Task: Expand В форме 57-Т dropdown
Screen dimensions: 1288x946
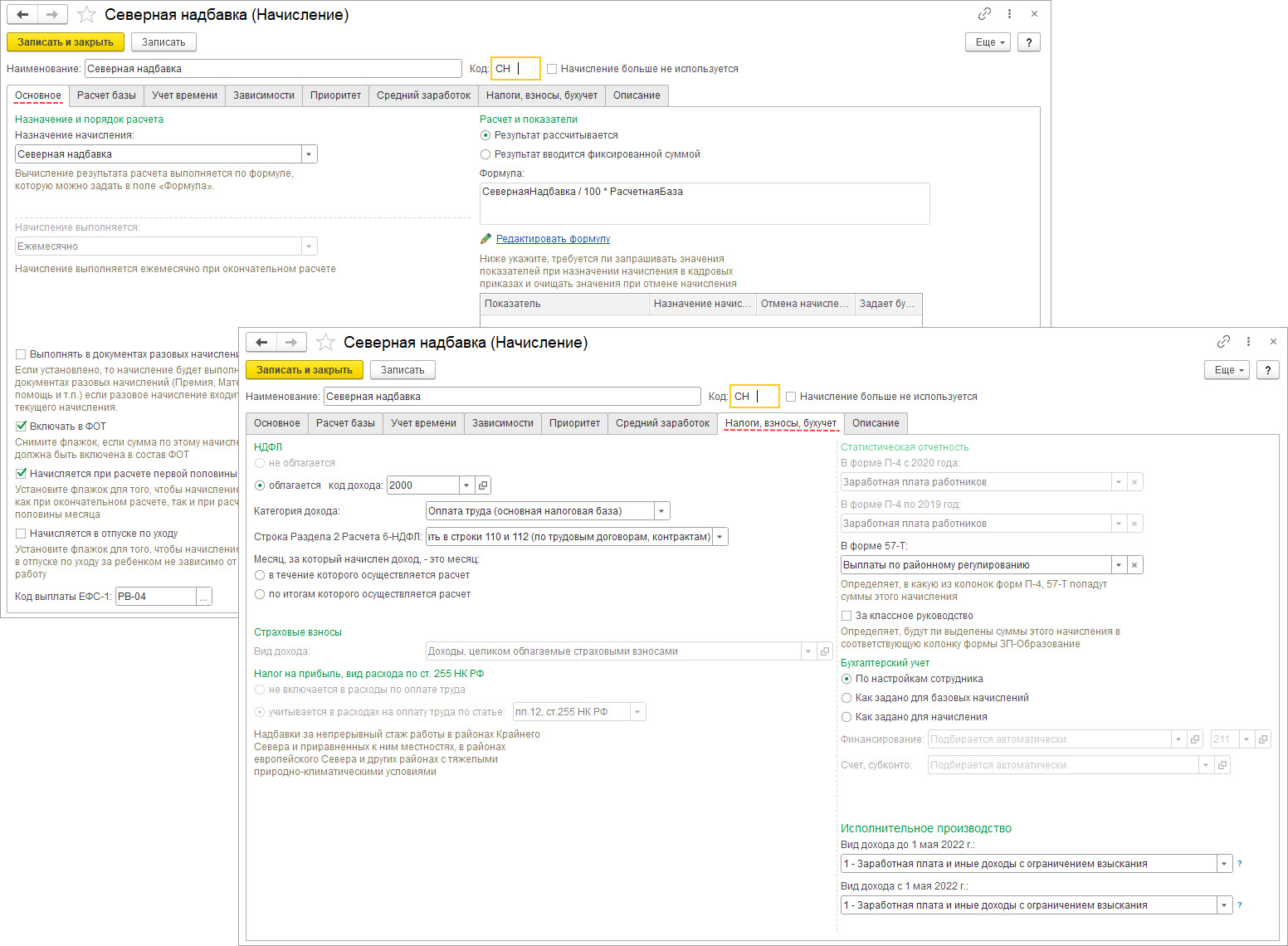Action: pos(1119,565)
